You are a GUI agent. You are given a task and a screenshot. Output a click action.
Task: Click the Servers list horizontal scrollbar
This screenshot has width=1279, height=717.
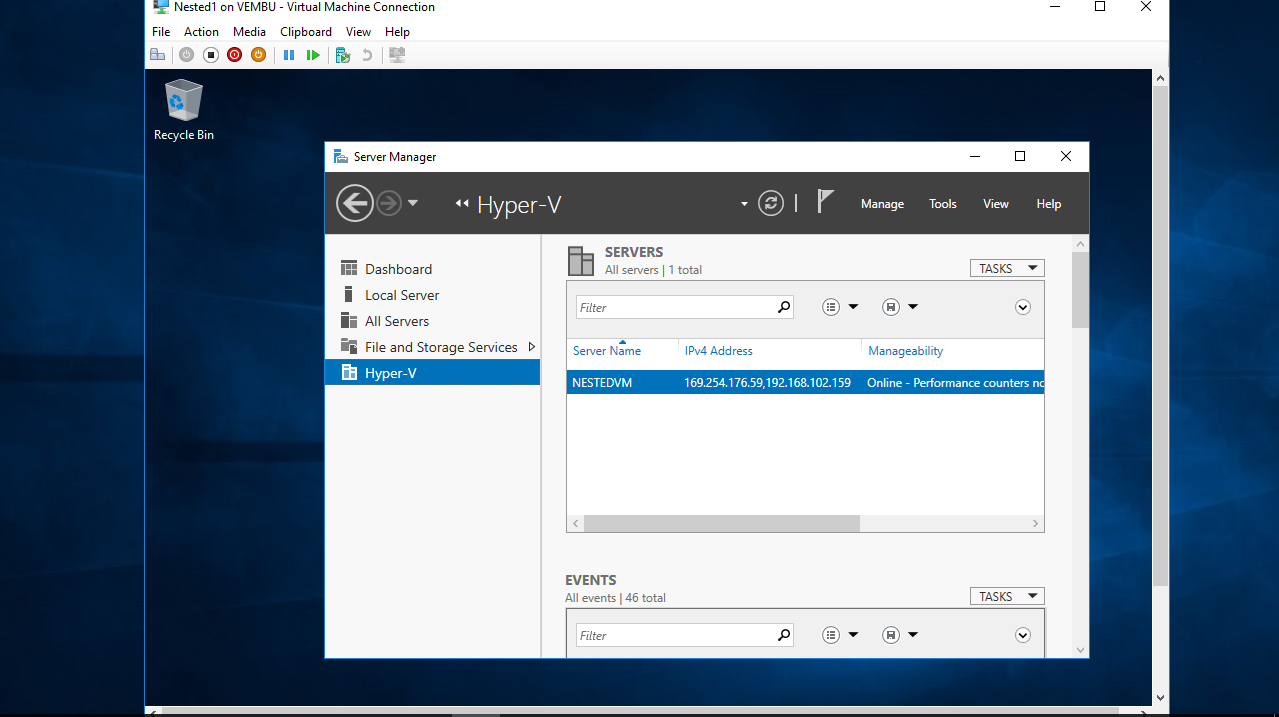pyautogui.click(x=722, y=523)
